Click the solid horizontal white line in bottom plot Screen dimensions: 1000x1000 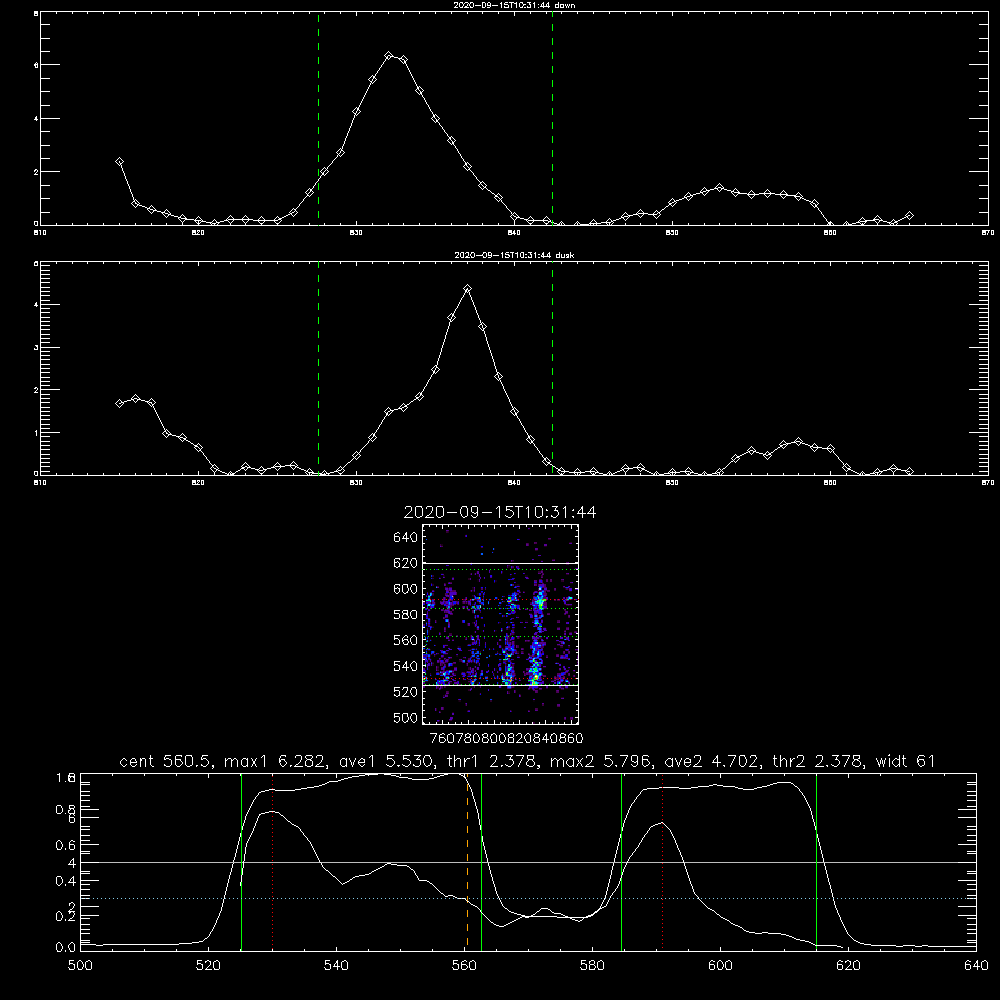[528, 862]
